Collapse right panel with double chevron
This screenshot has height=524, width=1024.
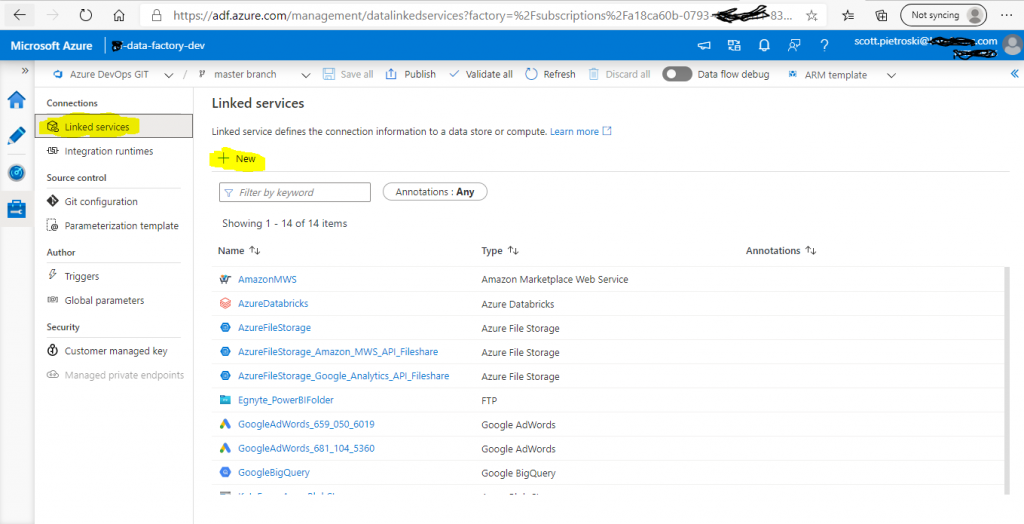click(1014, 74)
